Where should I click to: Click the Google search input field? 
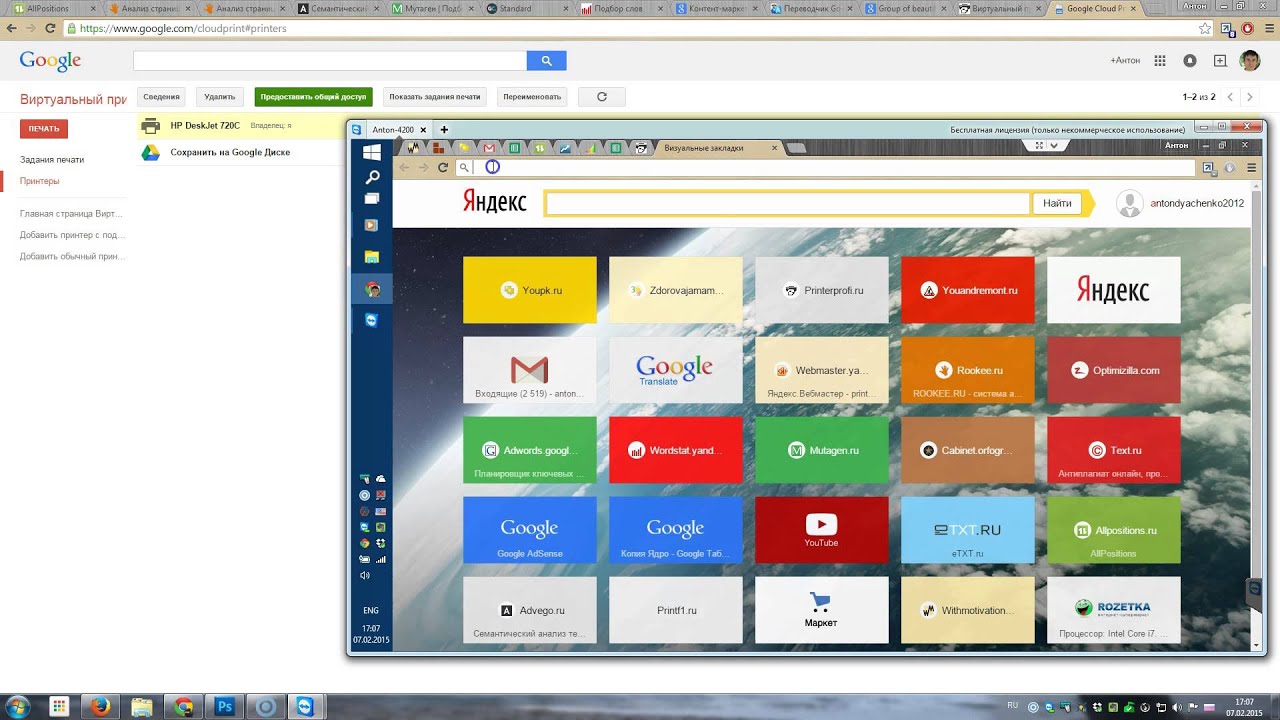(330, 61)
